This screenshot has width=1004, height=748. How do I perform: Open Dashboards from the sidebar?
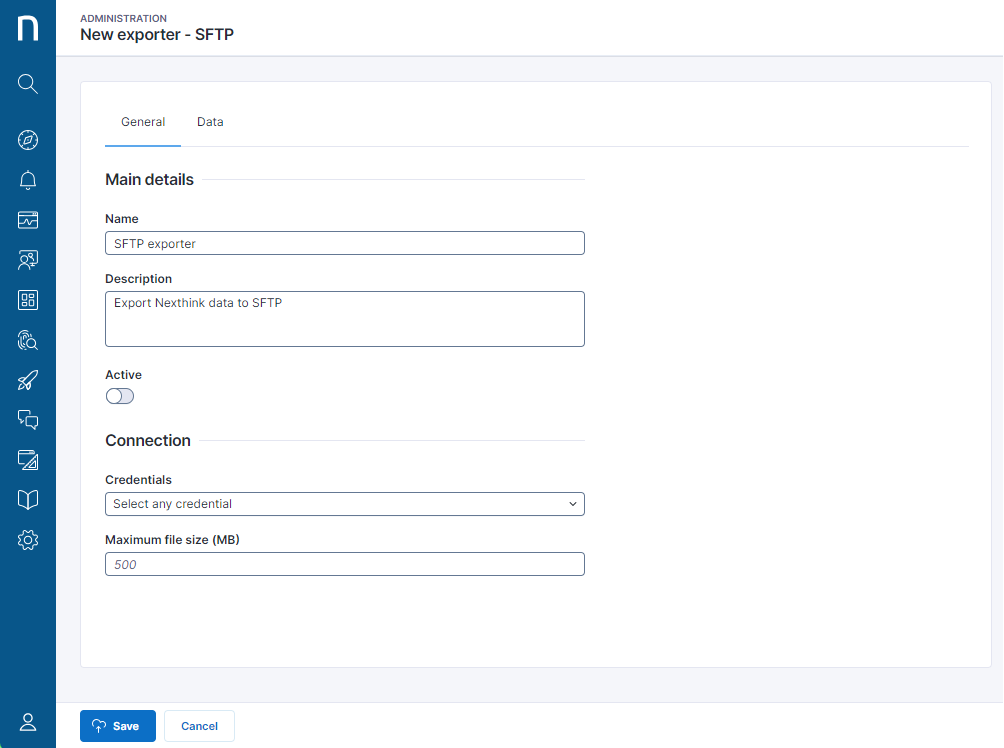[27, 220]
